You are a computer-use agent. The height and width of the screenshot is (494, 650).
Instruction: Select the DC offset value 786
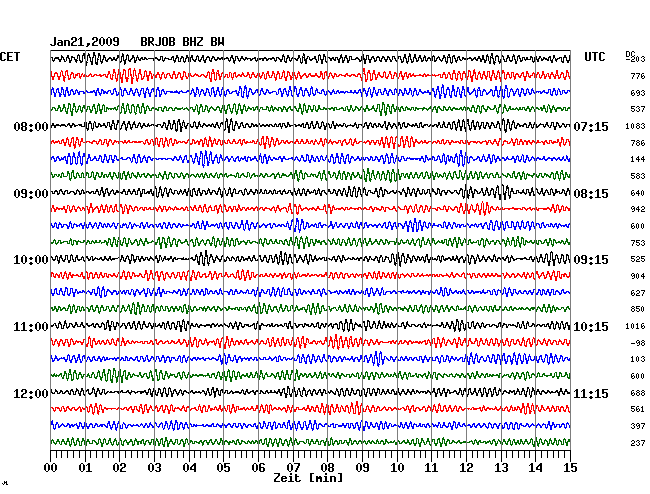(x=638, y=143)
